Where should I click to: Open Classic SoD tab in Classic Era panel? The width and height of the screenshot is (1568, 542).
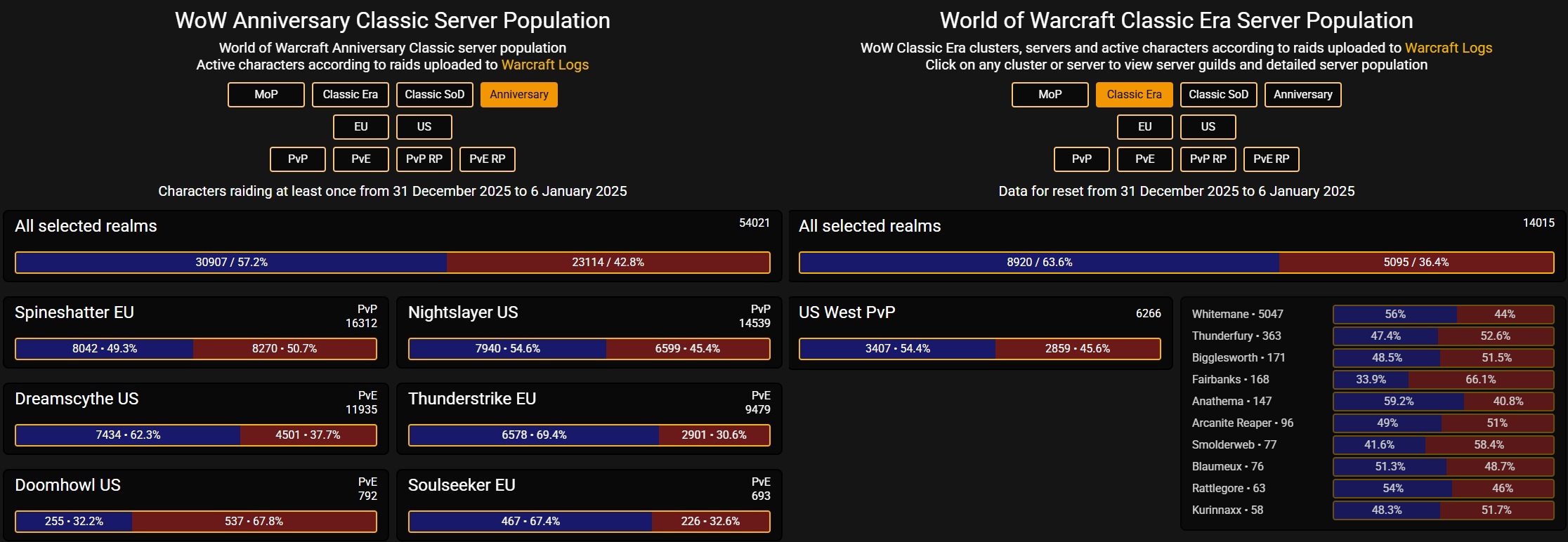(1219, 95)
